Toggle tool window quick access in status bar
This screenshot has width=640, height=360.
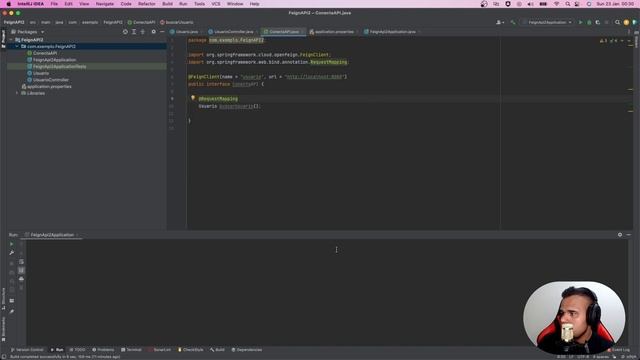[4, 357]
